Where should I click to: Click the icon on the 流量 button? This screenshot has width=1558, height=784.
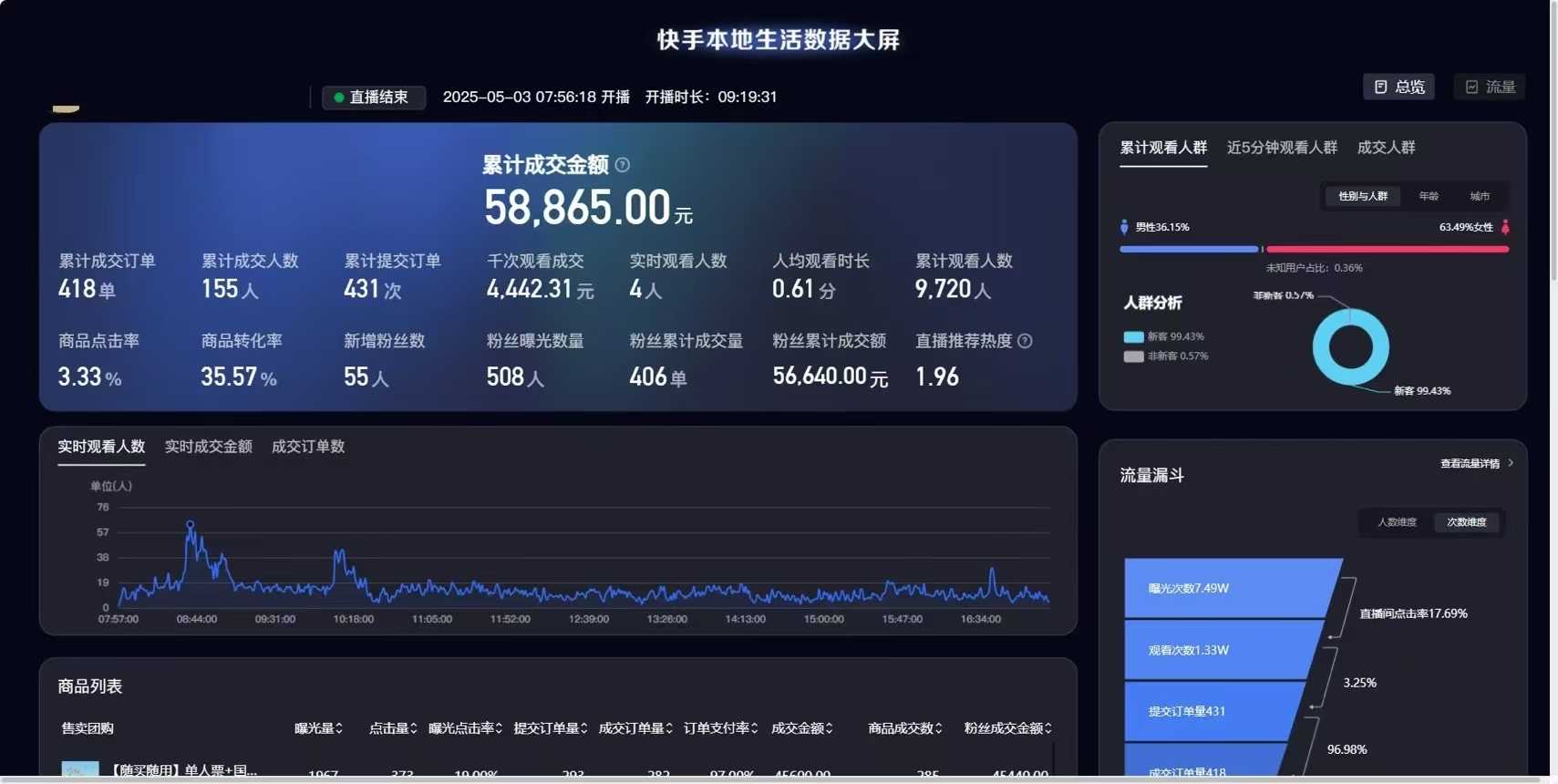[1471, 87]
